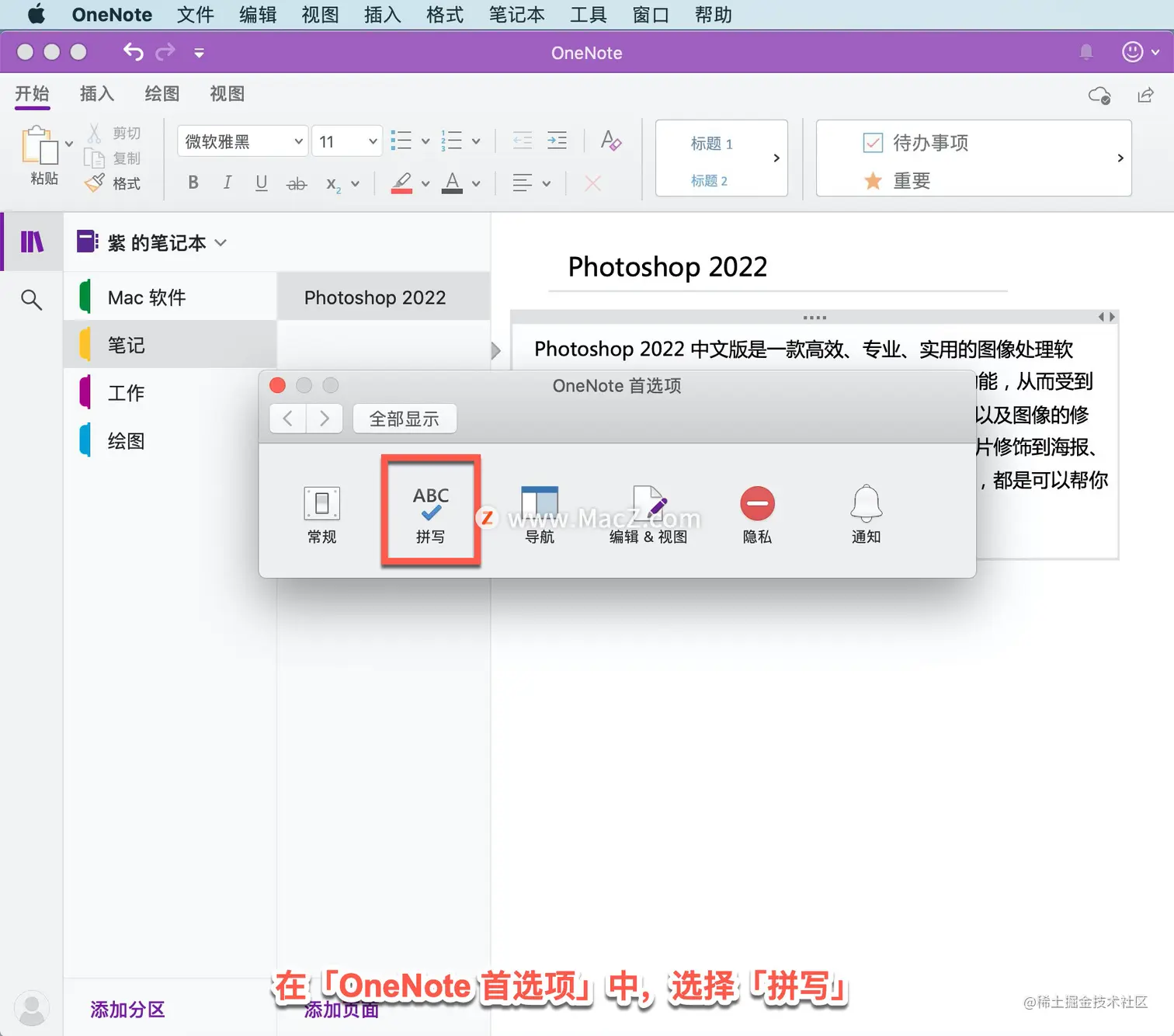Screen dimensions: 1174x1036
Task: Switch to the 绘图 ribbon tab
Action: pos(162,94)
